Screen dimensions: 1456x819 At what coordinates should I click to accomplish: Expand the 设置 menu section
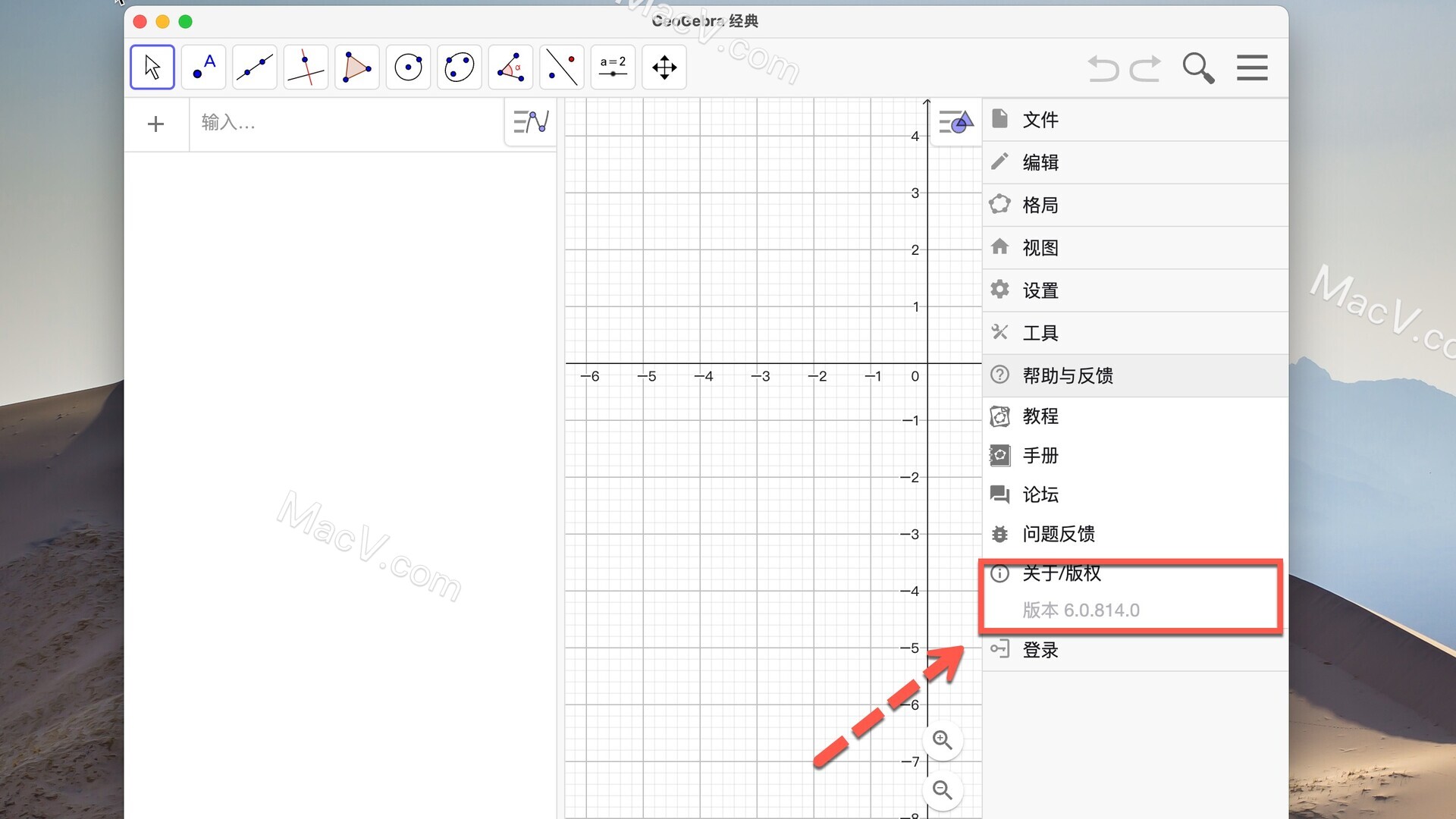(x=1135, y=290)
